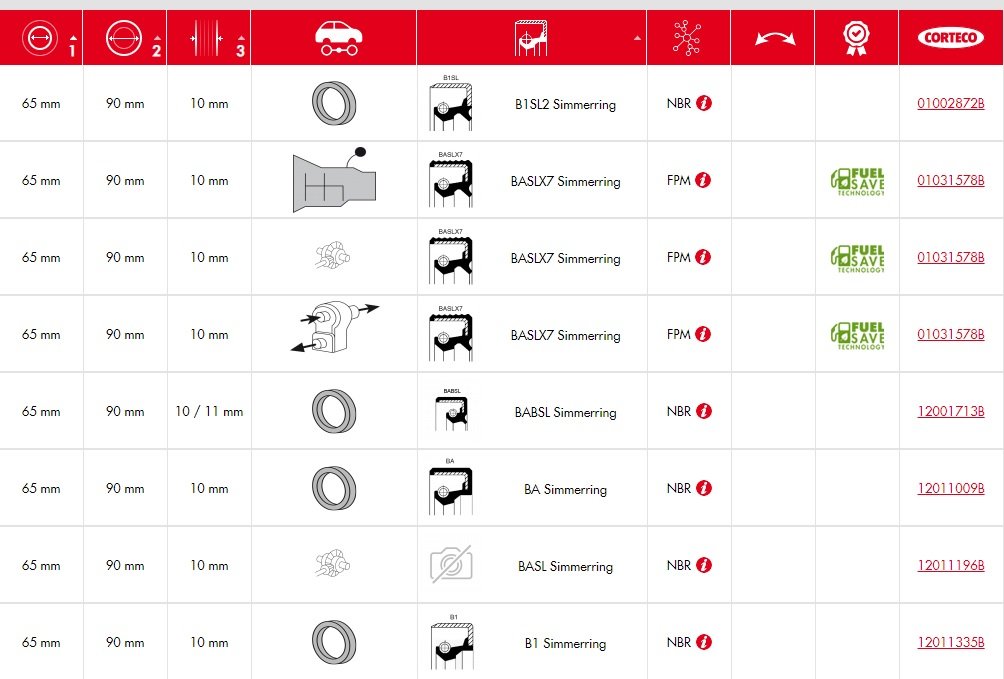Open part number link 01002872B
The image size is (1004, 679).
pyautogui.click(x=950, y=103)
